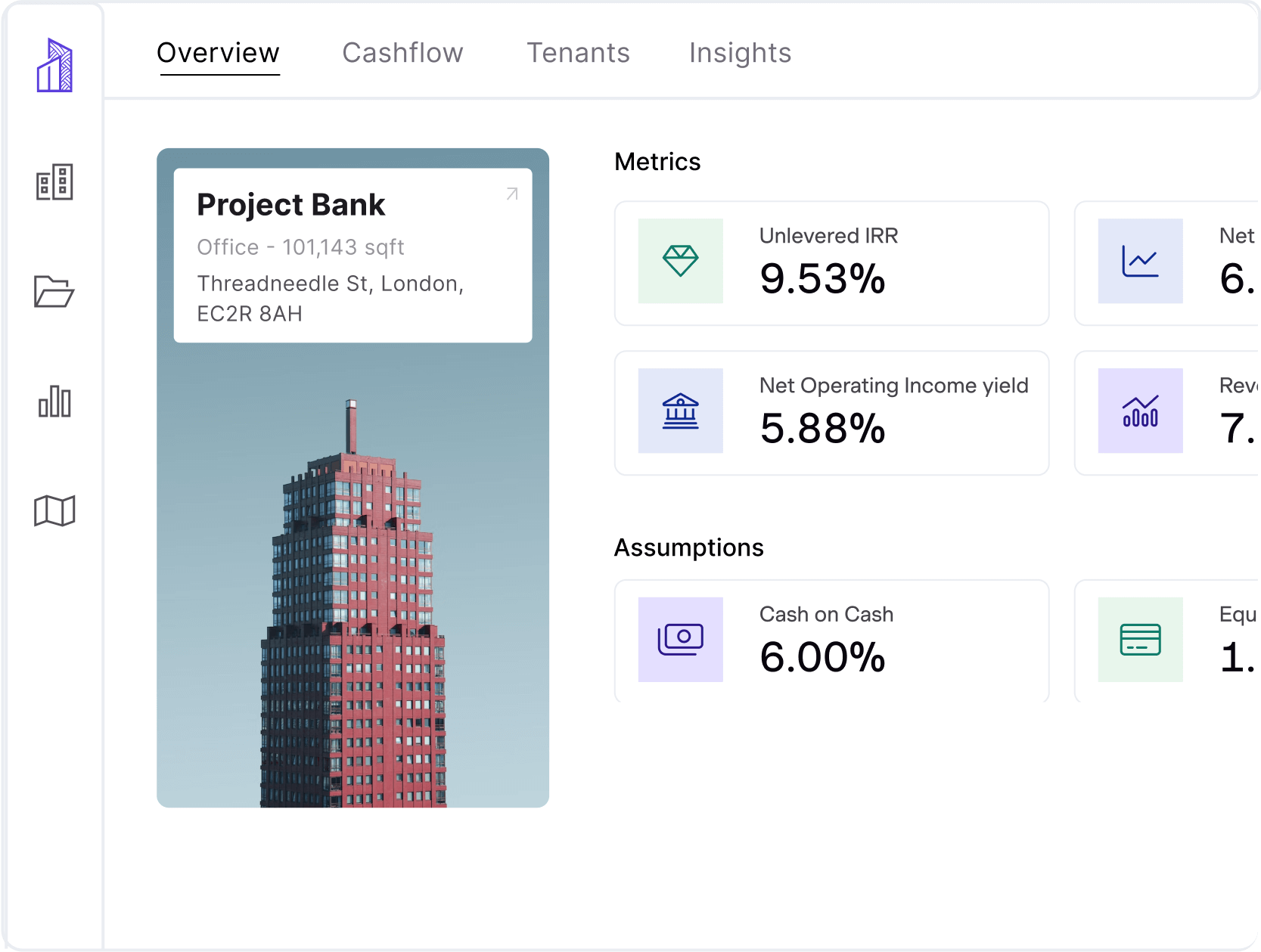
Task: Click the Unlevered IRR metric card
Action: pyautogui.click(x=831, y=263)
